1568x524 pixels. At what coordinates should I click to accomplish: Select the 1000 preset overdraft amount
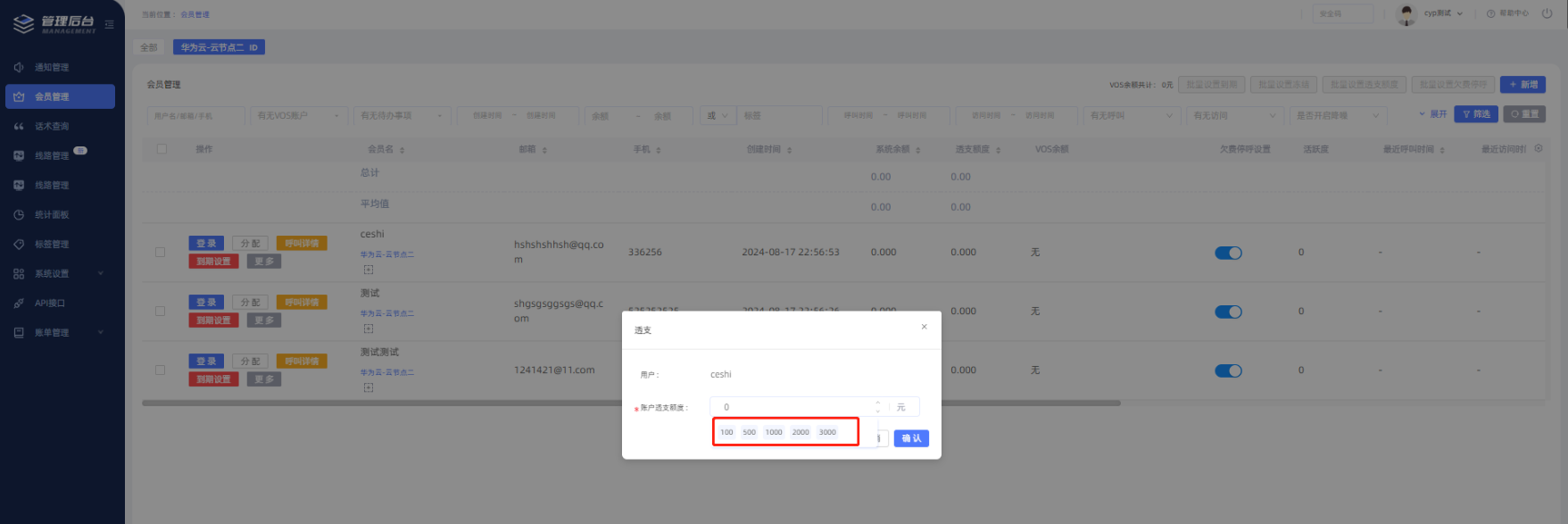(774, 432)
